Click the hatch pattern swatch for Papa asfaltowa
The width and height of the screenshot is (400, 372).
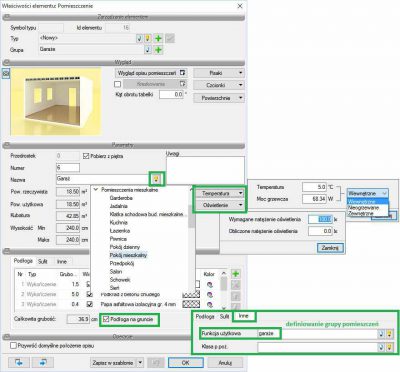pyautogui.click(x=191, y=304)
